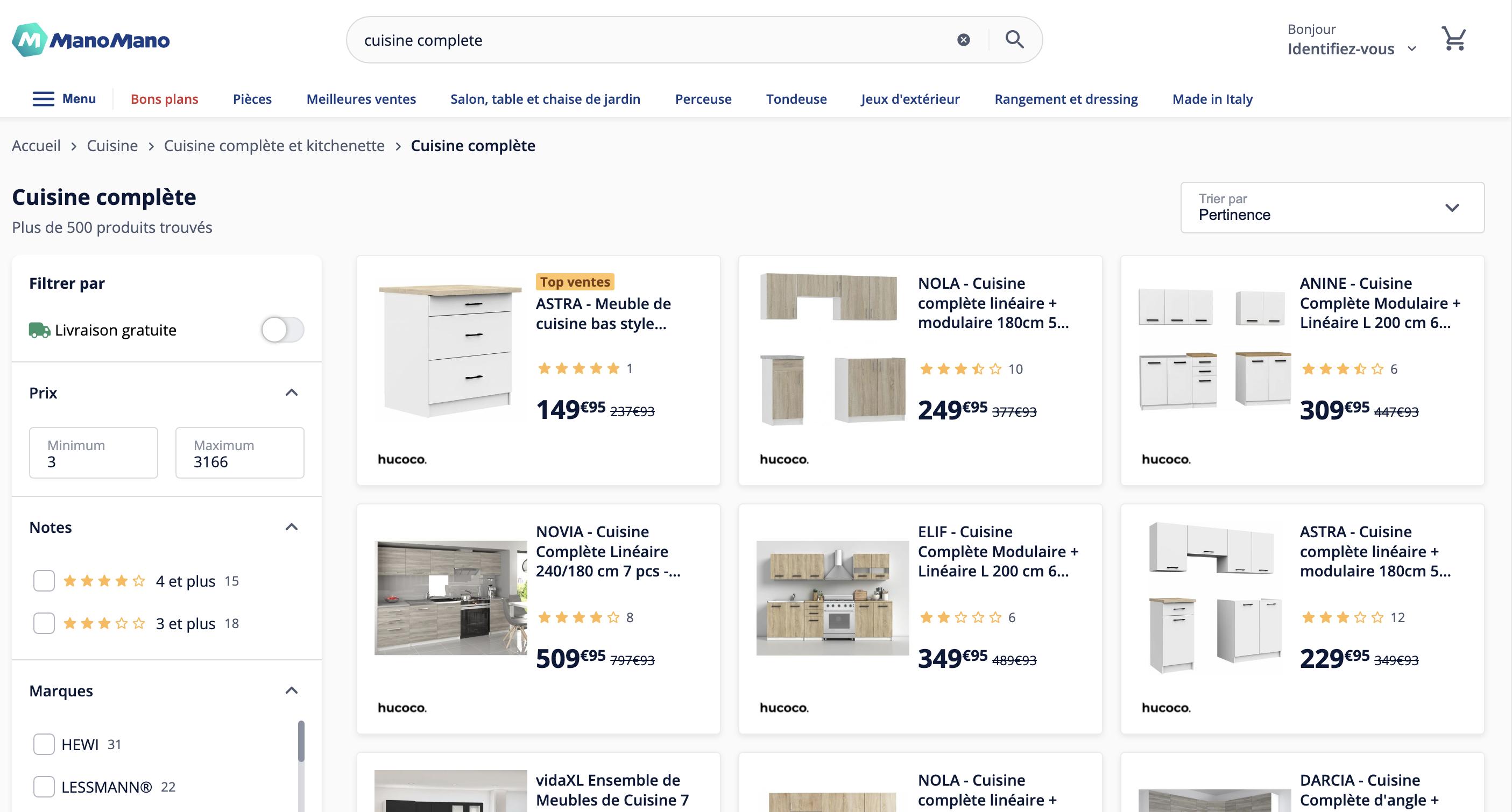Click the Maximum price input field

click(239, 453)
